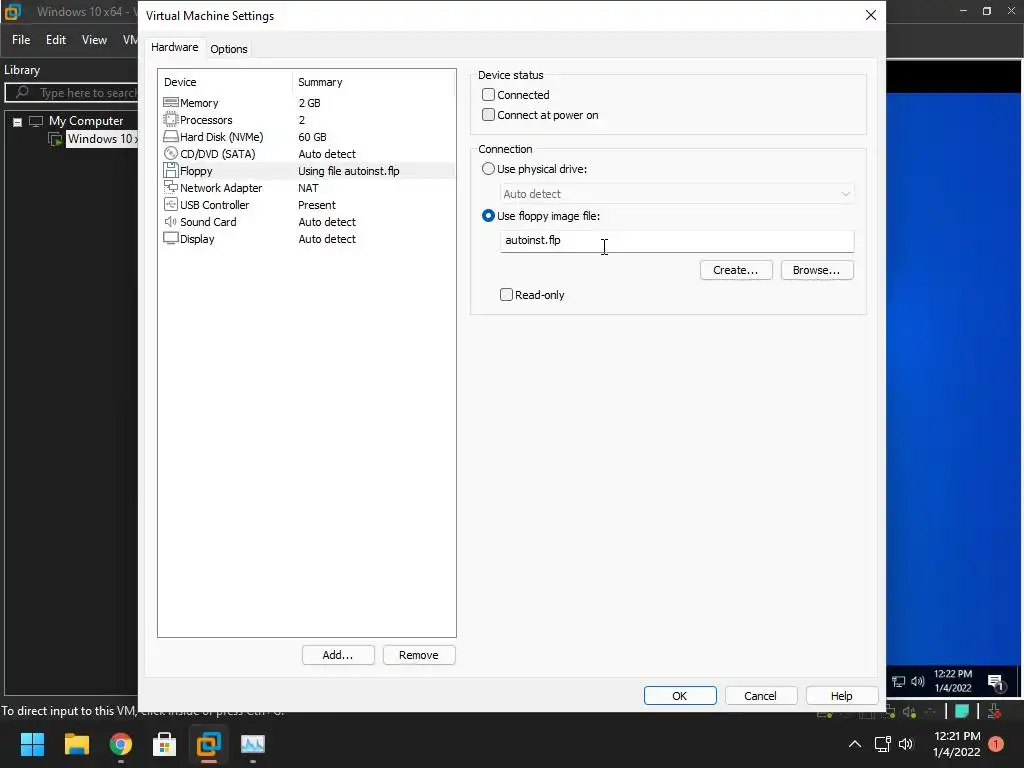The image size is (1024, 768).
Task: Open File Explorer from taskbar
Action: (x=76, y=744)
